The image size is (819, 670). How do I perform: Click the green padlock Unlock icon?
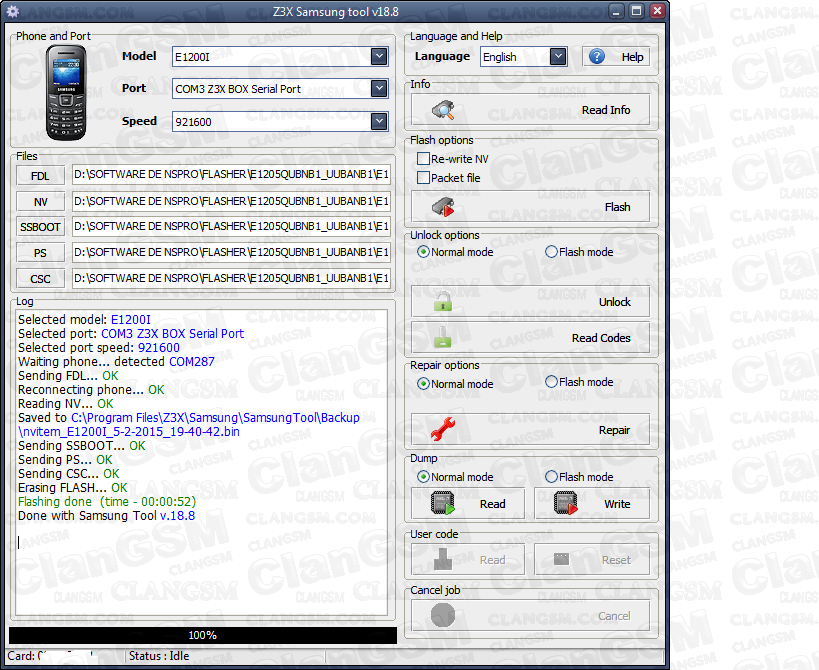pos(443,302)
